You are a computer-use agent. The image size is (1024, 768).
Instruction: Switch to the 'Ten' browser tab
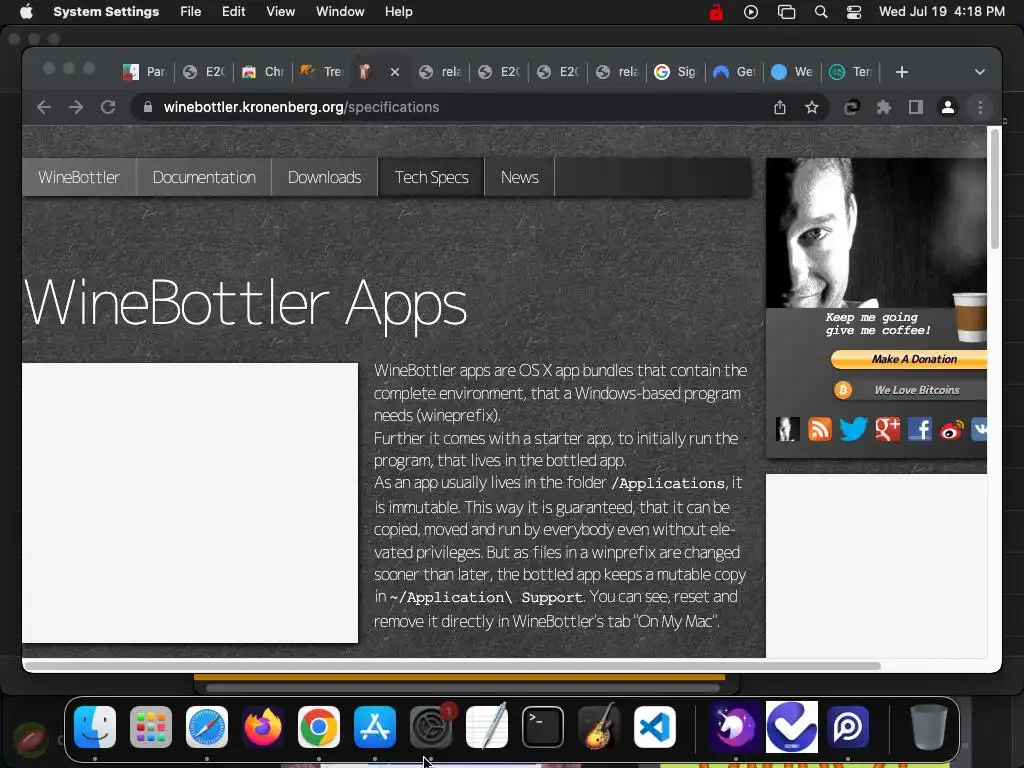851,72
